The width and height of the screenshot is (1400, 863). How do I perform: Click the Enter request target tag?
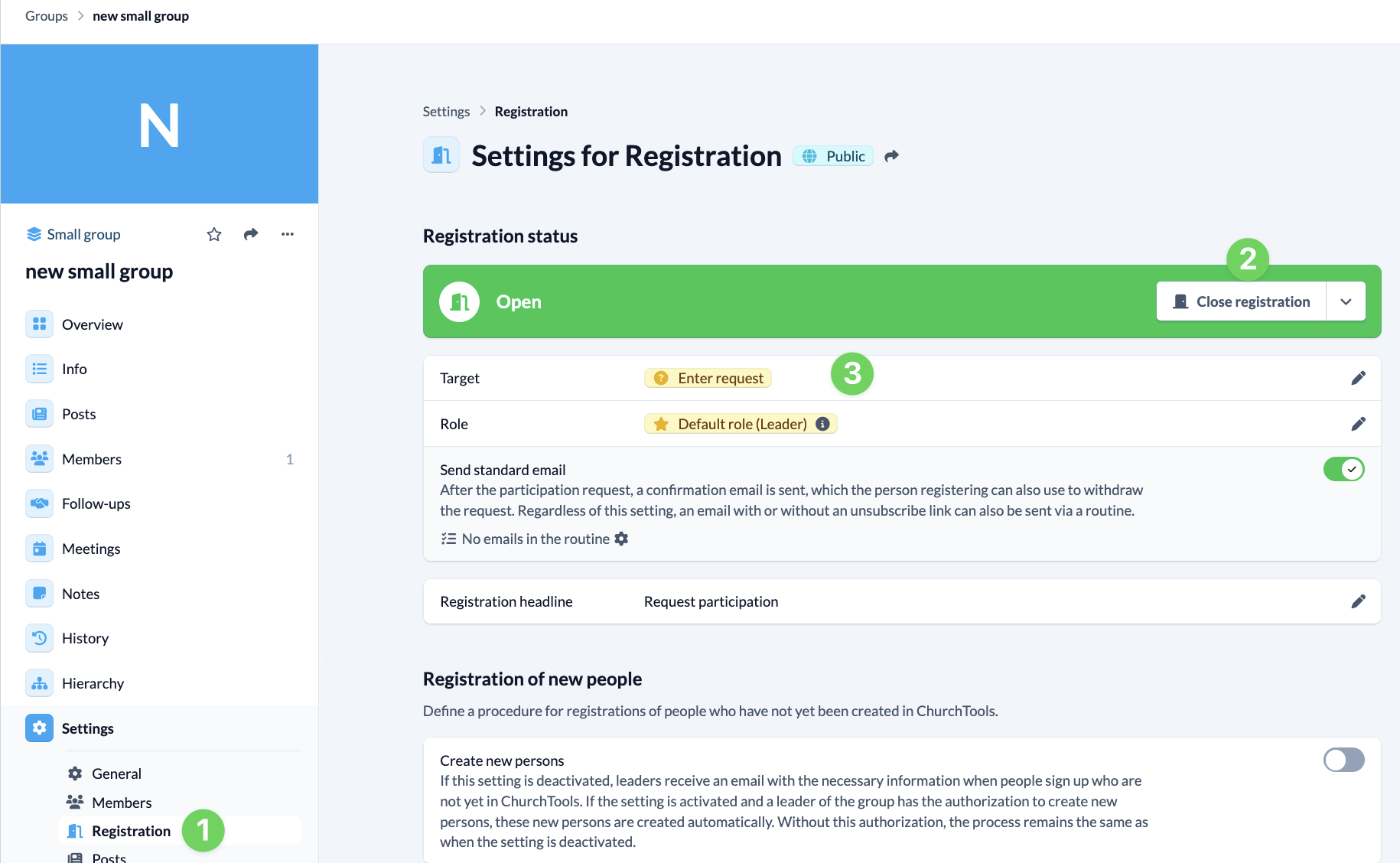pyautogui.click(x=708, y=378)
